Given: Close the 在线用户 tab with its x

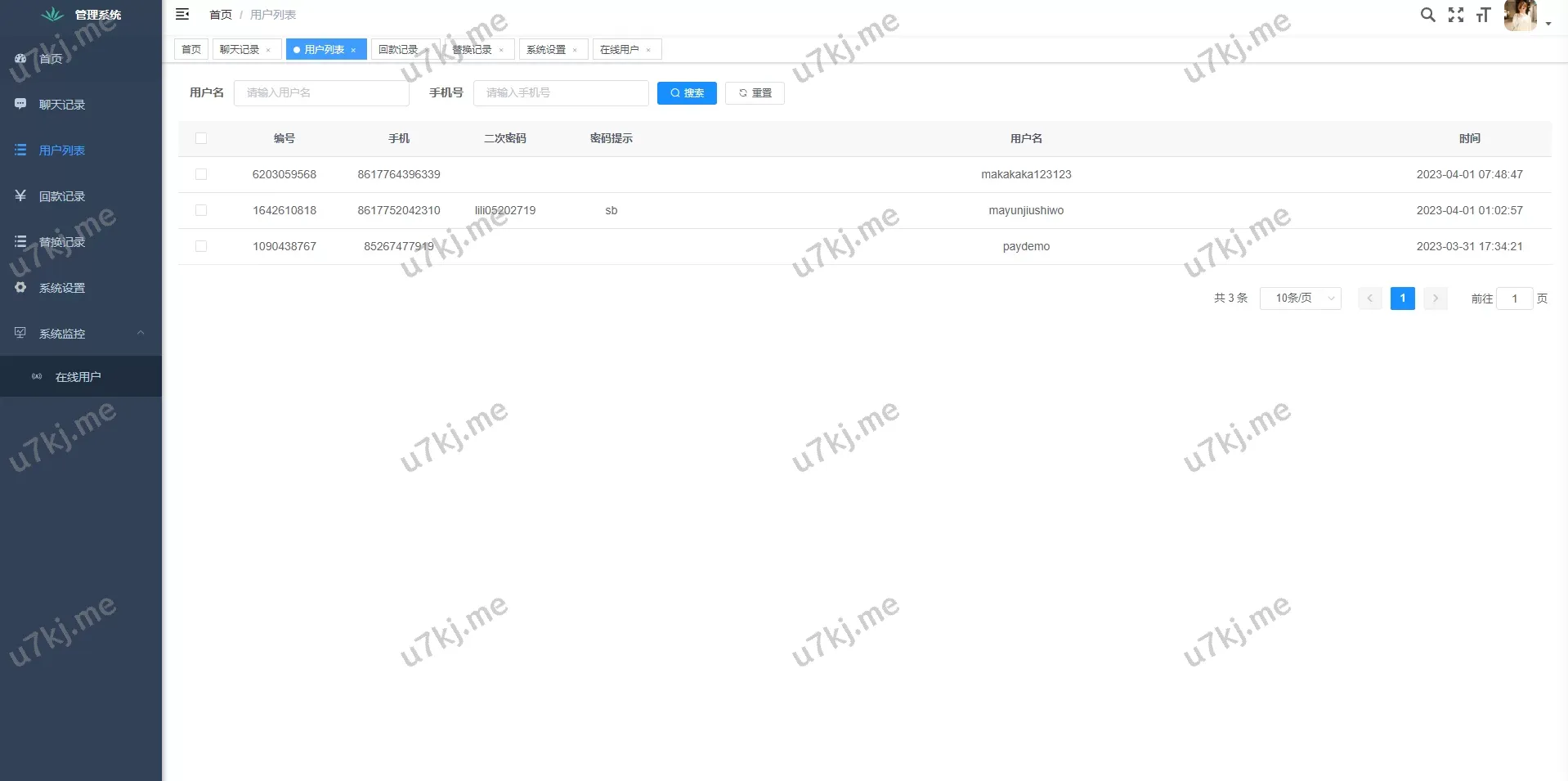Looking at the screenshot, I should [x=648, y=50].
